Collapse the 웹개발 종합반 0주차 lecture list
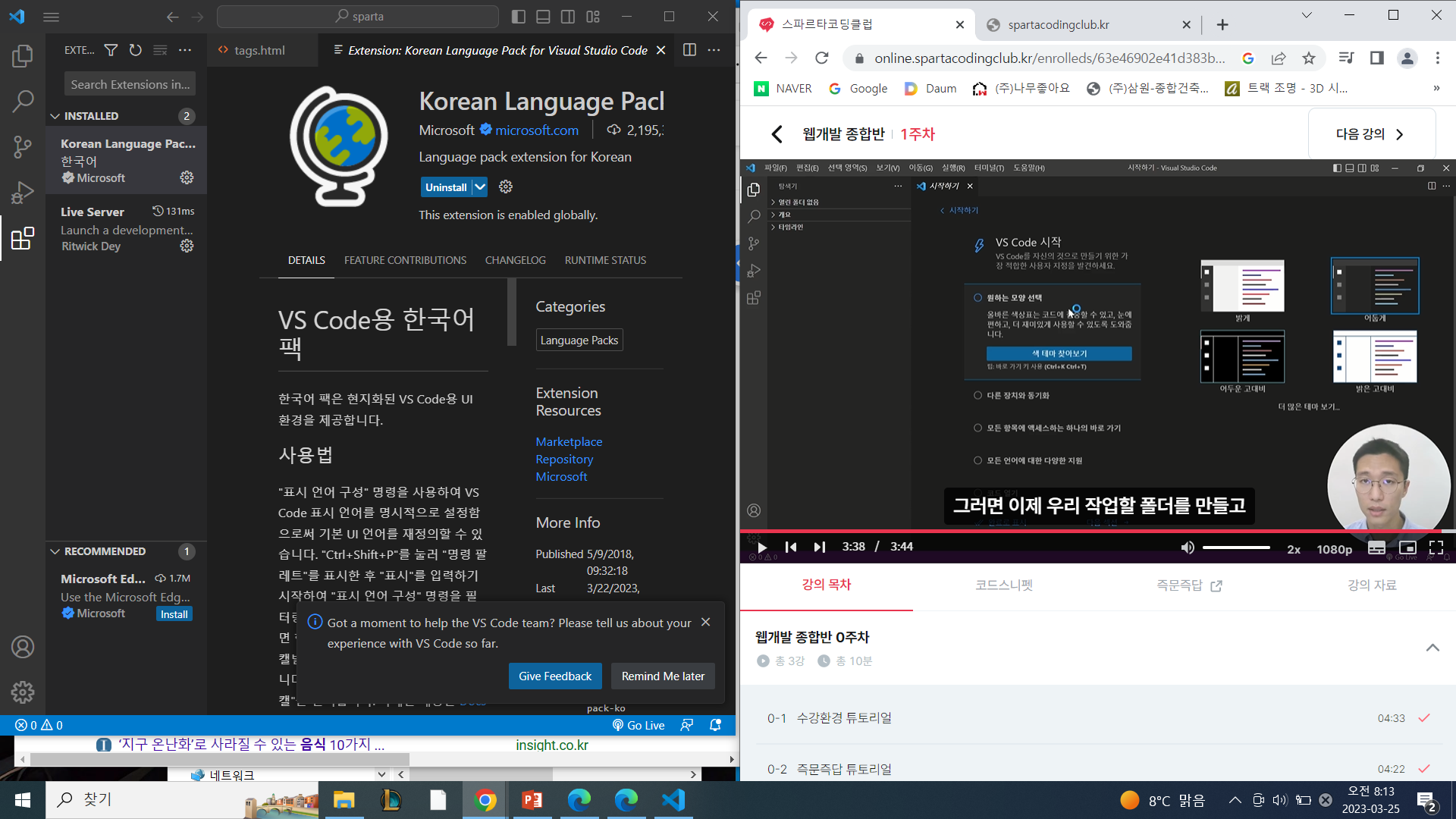The width and height of the screenshot is (1456, 819). (1432, 648)
